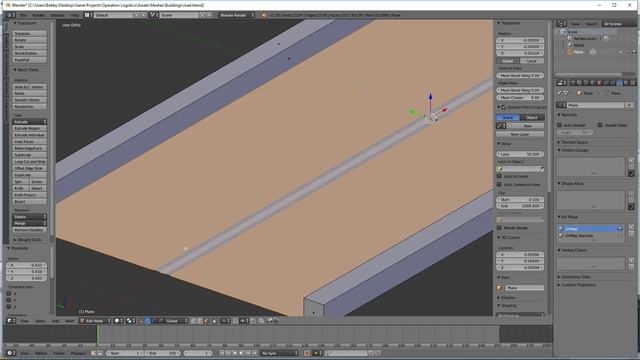Open the Merge dropdown
Viewport: 640px width, 360px height.
click(x=29, y=223)
